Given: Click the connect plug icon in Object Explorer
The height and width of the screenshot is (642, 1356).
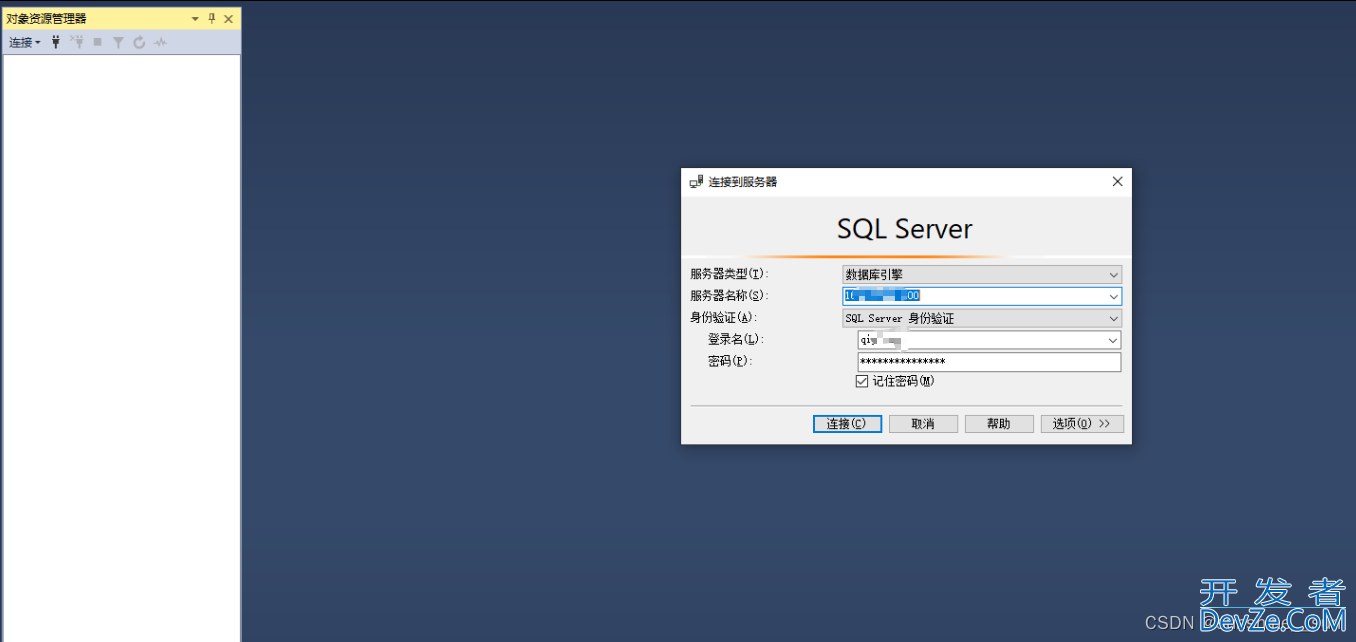Looking at the screenshot, I should 56,42.
